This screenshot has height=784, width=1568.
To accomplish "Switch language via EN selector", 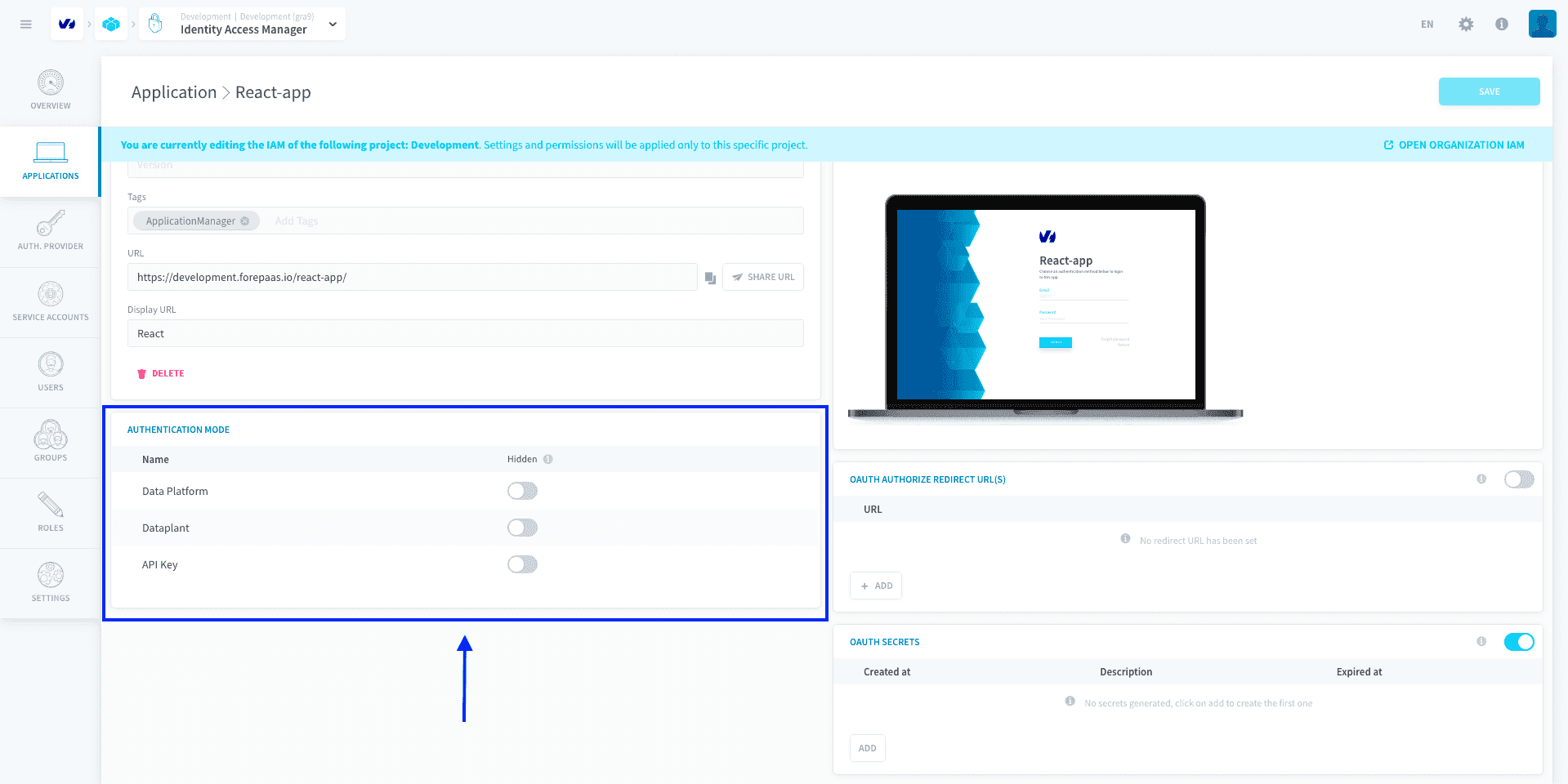I will point(1427,24).
